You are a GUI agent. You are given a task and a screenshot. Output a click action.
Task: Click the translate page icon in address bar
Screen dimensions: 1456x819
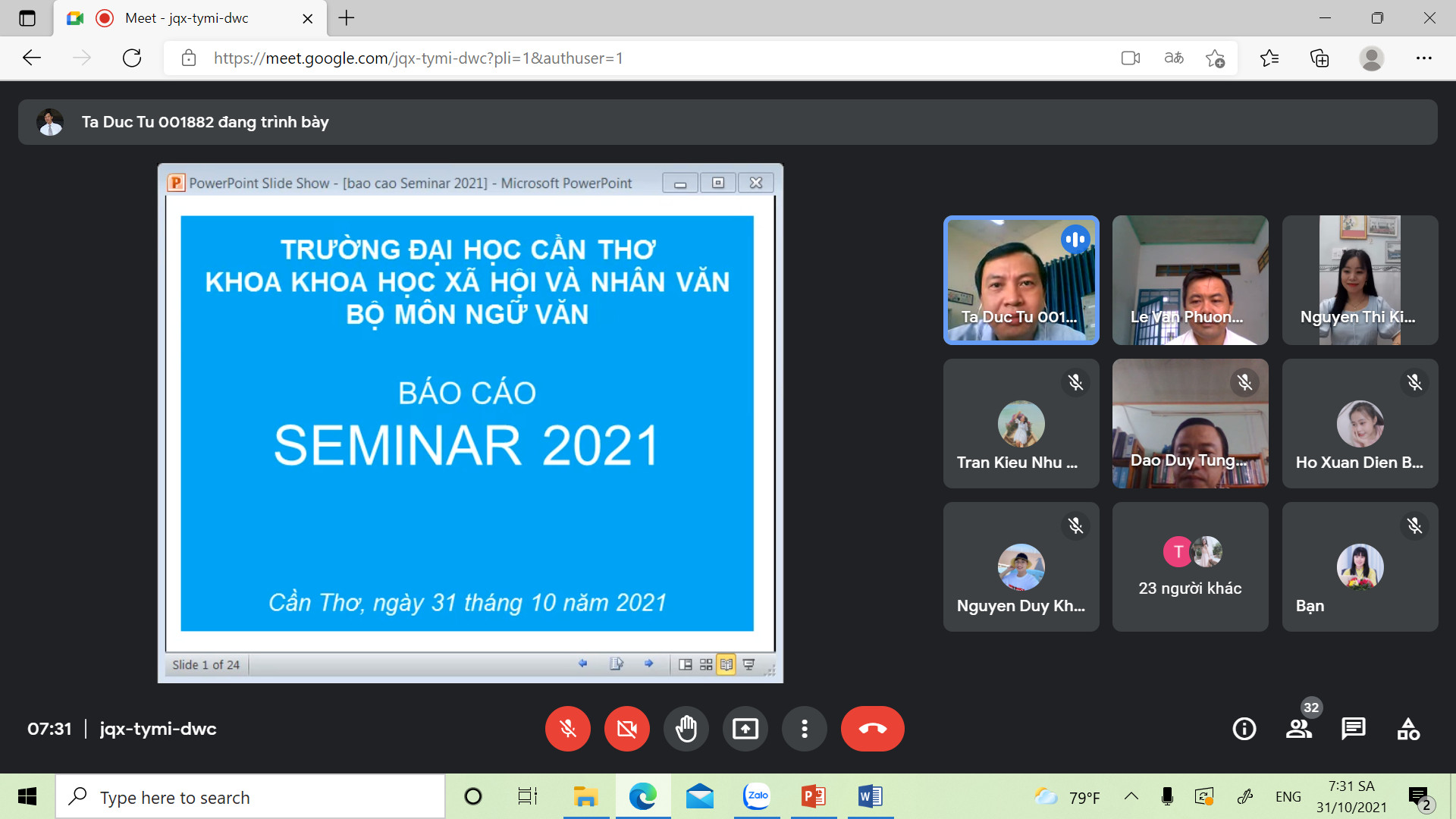click(1173, 58)
